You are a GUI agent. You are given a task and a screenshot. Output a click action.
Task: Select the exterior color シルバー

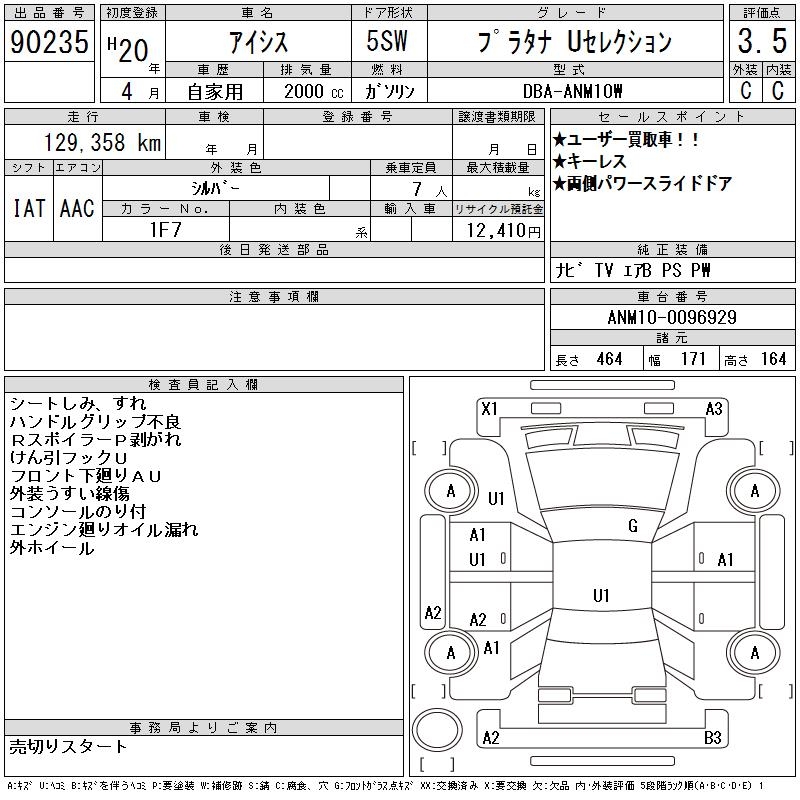215,188
